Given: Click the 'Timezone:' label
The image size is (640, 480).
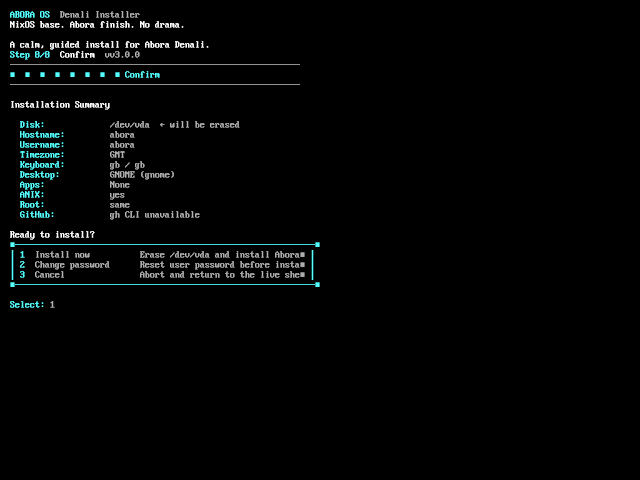Looking at the screenshot, I should coord(42,155).
